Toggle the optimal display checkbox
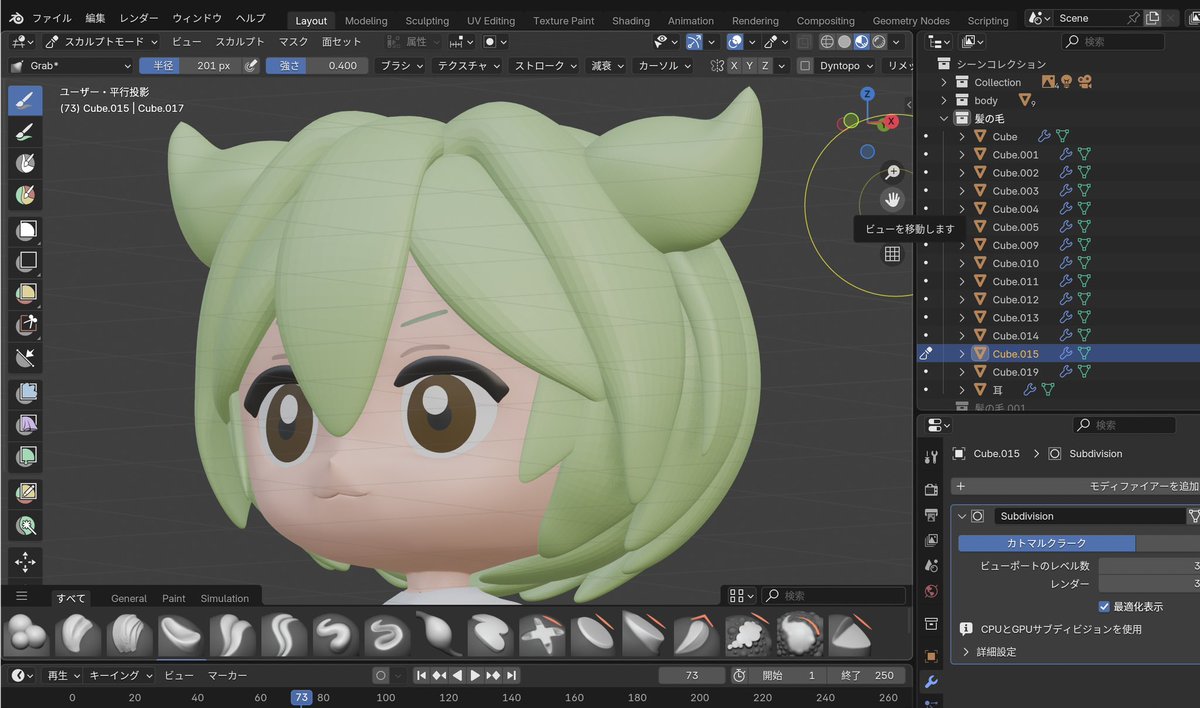 pyautogui.click(x=1104, y=606)
